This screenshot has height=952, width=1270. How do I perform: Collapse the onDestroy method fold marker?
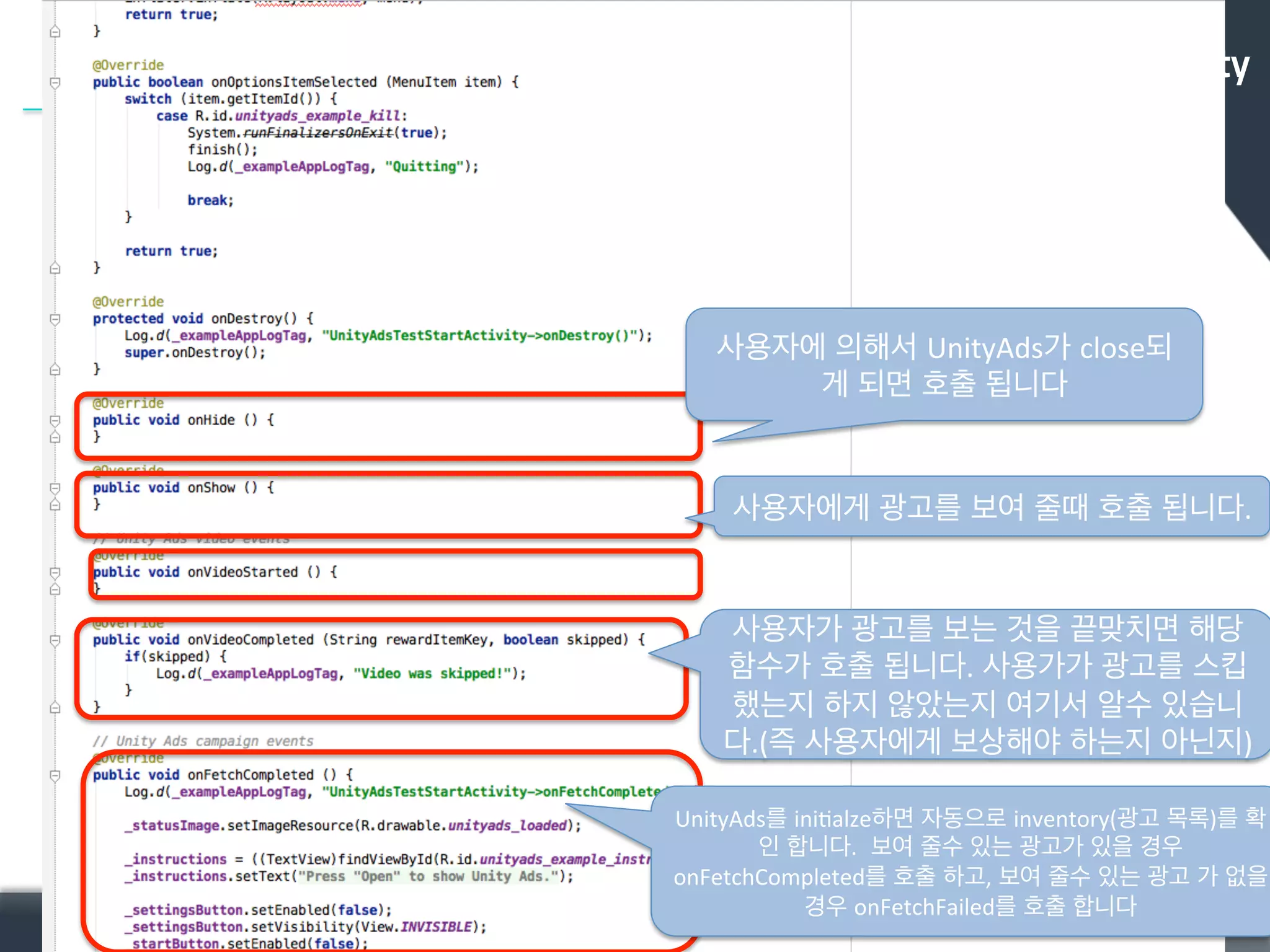point(55,319)
